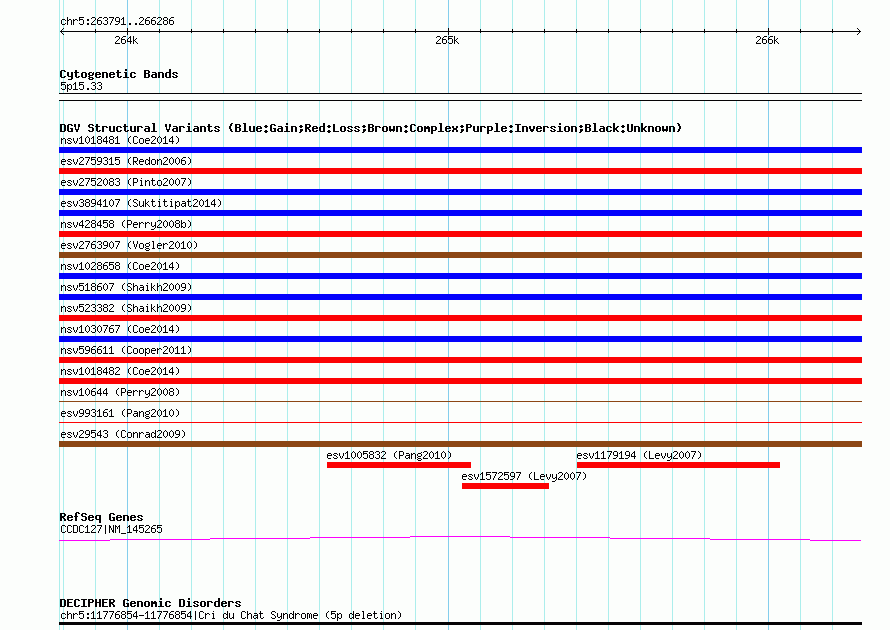Open the nsv1018481 (Coe2014) variant label
This screenshot has height=630, width=890.
[x=120, y=140]
